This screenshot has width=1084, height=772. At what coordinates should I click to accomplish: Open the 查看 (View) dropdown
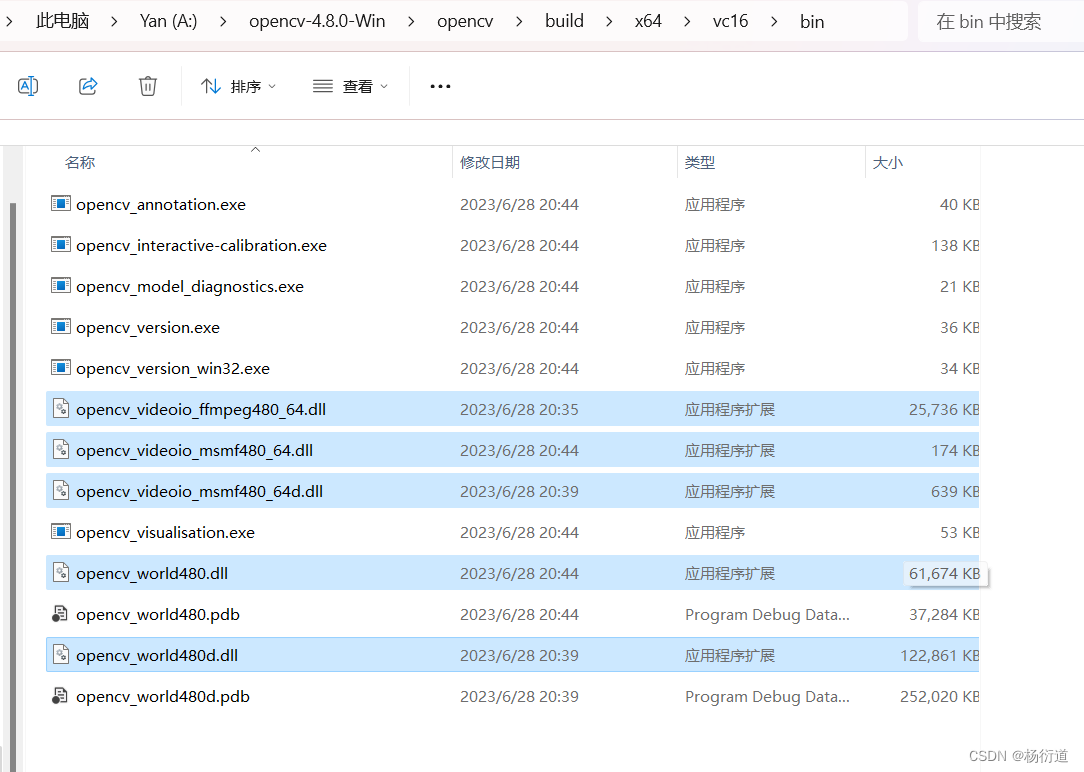[349, 86]
